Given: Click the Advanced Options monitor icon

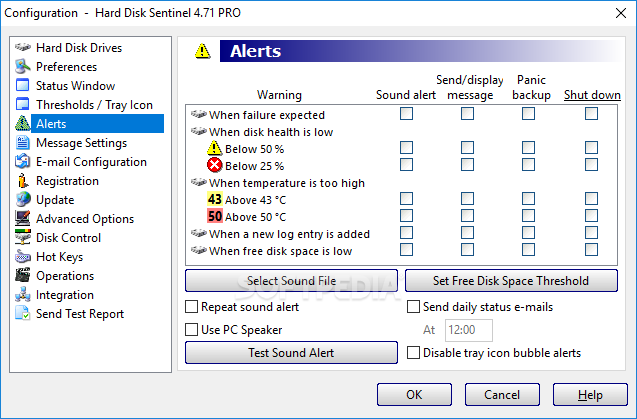Looking at the screenshot, I should 23,219.
